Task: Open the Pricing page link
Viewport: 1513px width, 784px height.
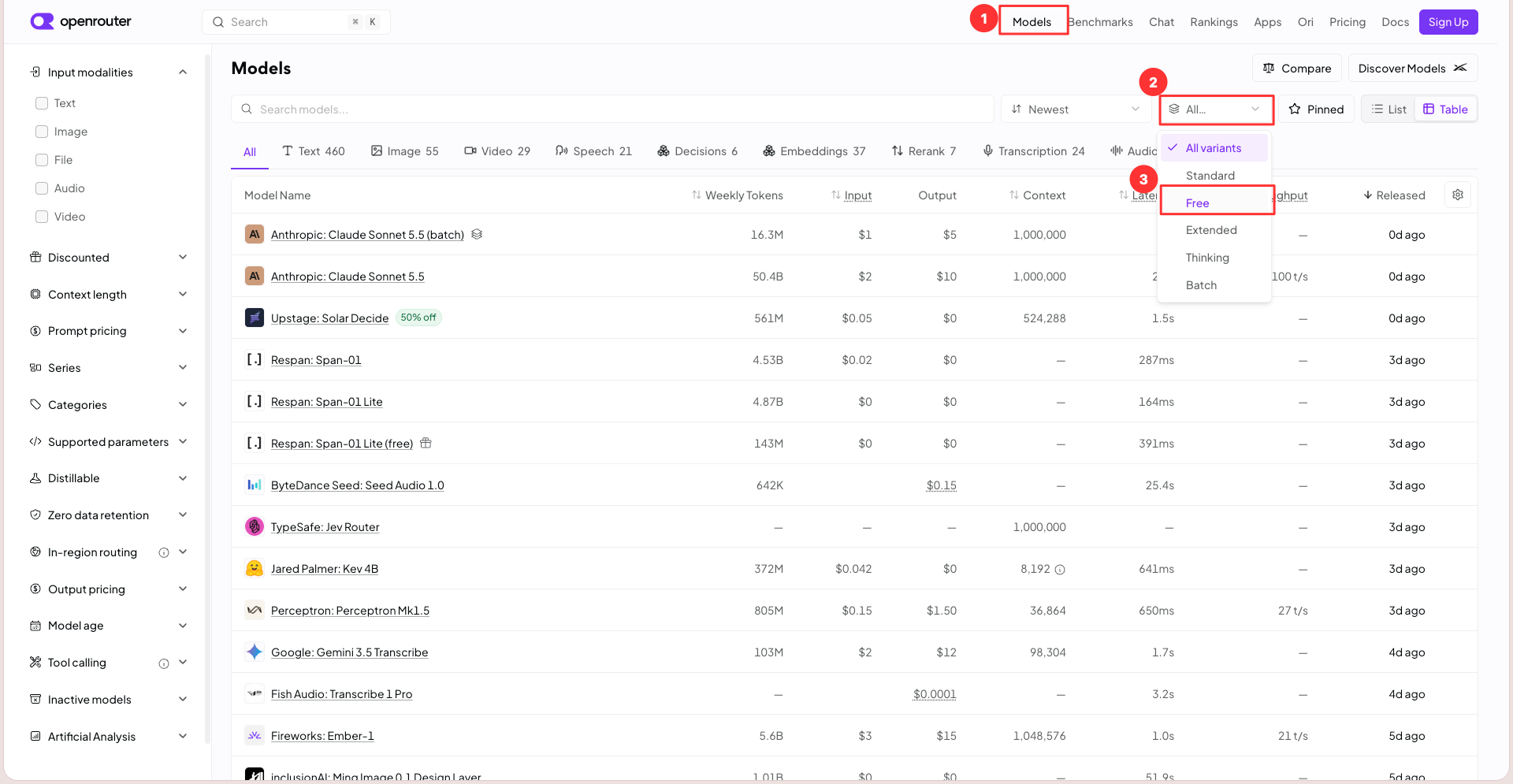Action: pos(1348,22)
